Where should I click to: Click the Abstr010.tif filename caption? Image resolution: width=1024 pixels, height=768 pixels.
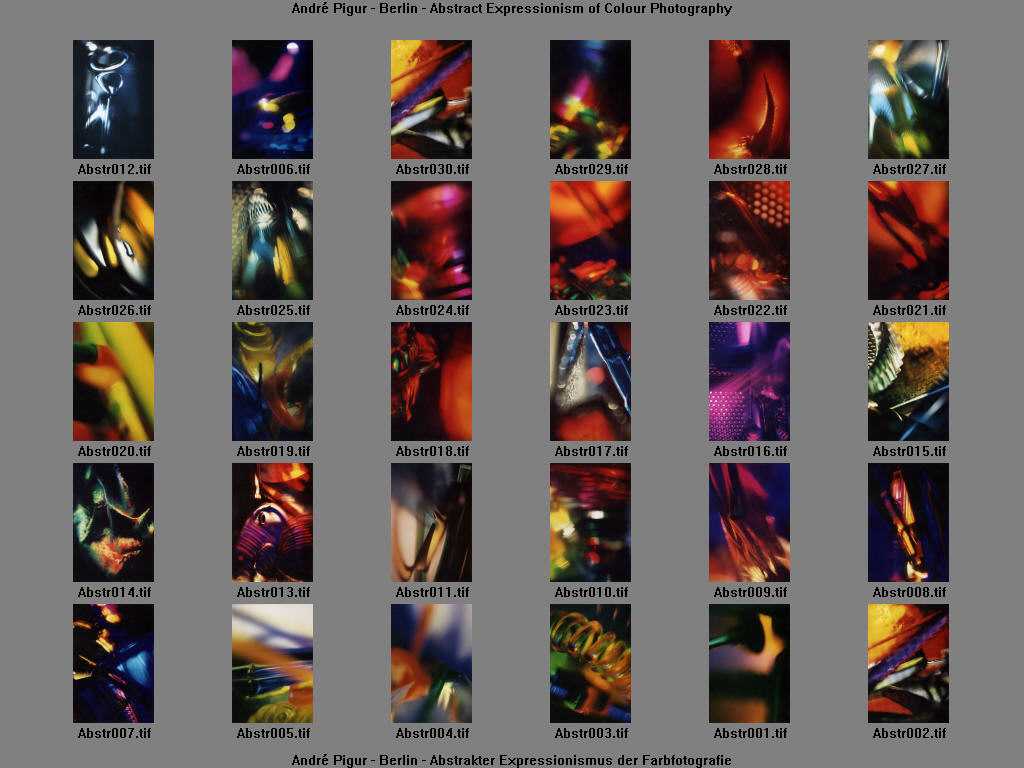(x=591, y=592)
